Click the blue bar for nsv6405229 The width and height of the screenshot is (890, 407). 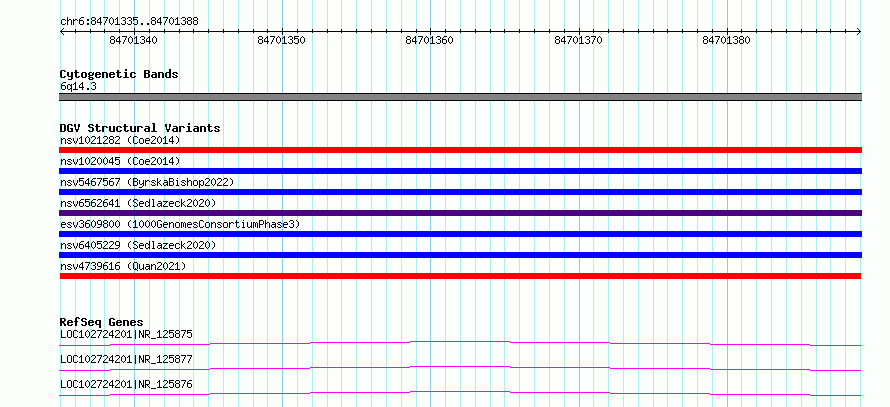[460, 255]
